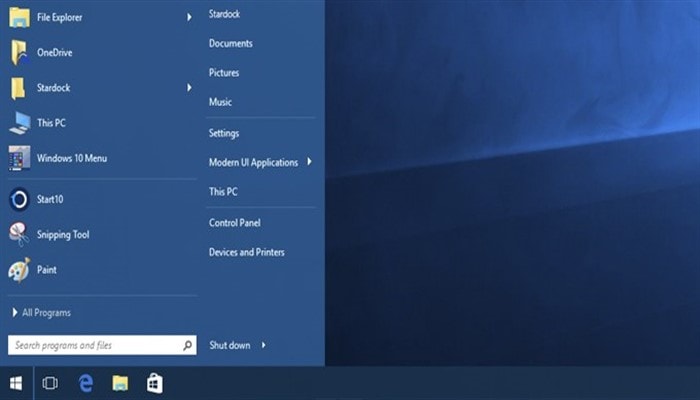Expand Modern UI Applications submenu arrow

tap(309, 162)
